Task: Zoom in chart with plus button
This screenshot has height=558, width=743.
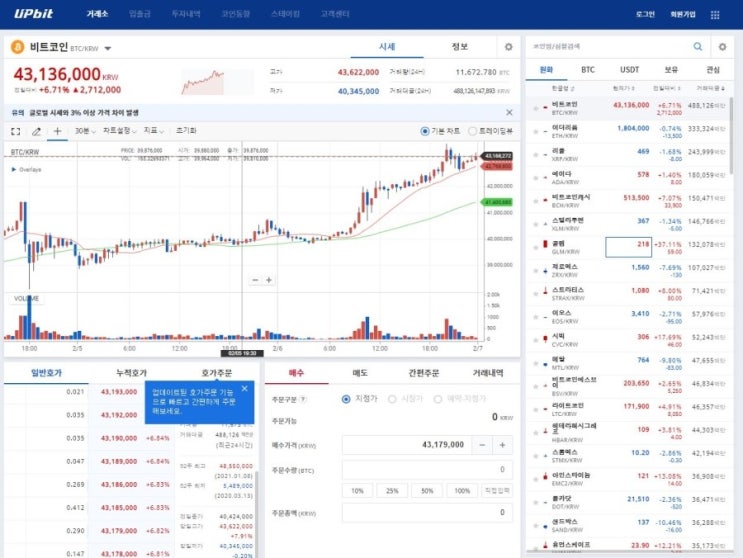Action: (269, 280)
